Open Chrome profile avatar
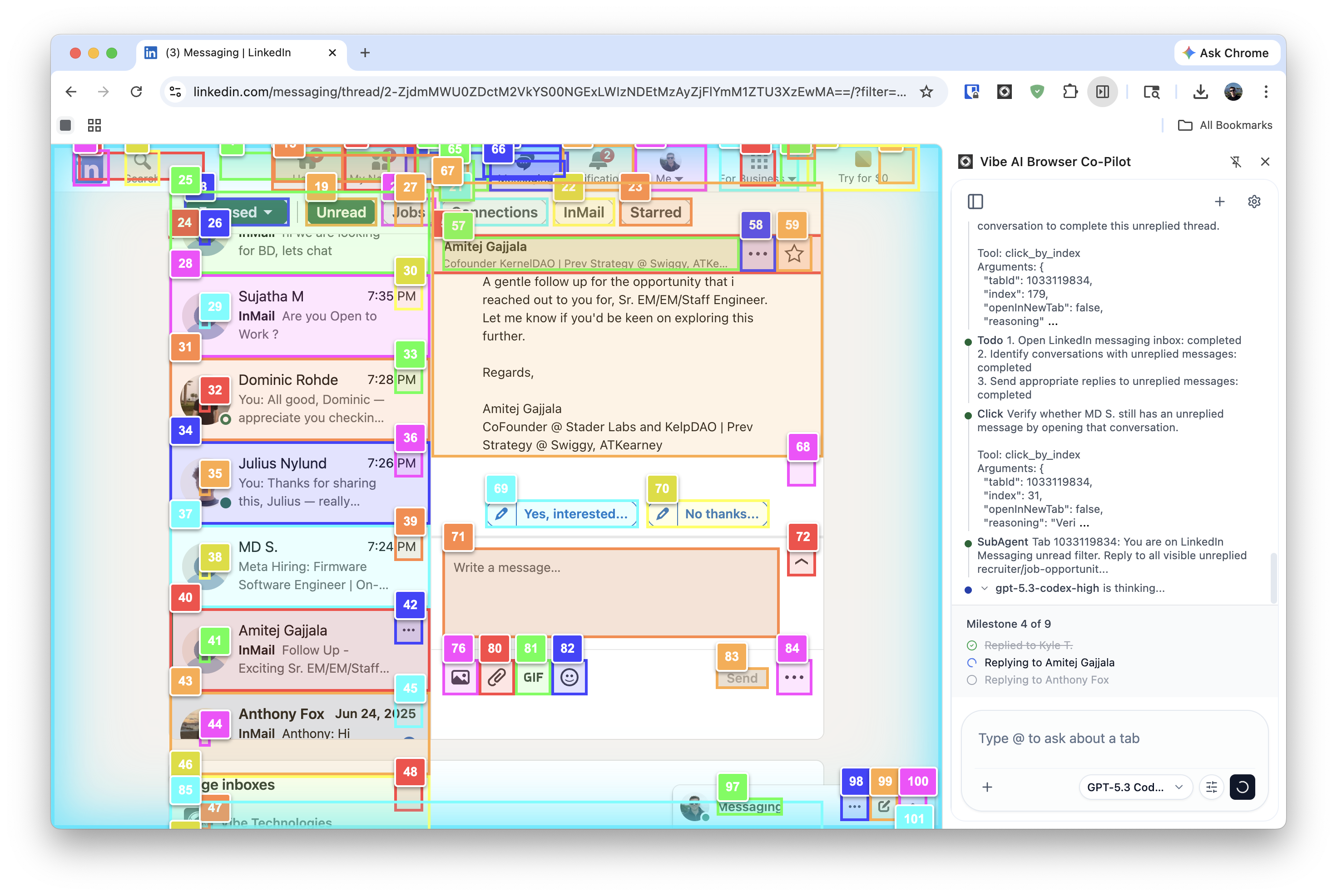Image resolution: width=1337 pixels, height=896 pixels. point(1233,91)
